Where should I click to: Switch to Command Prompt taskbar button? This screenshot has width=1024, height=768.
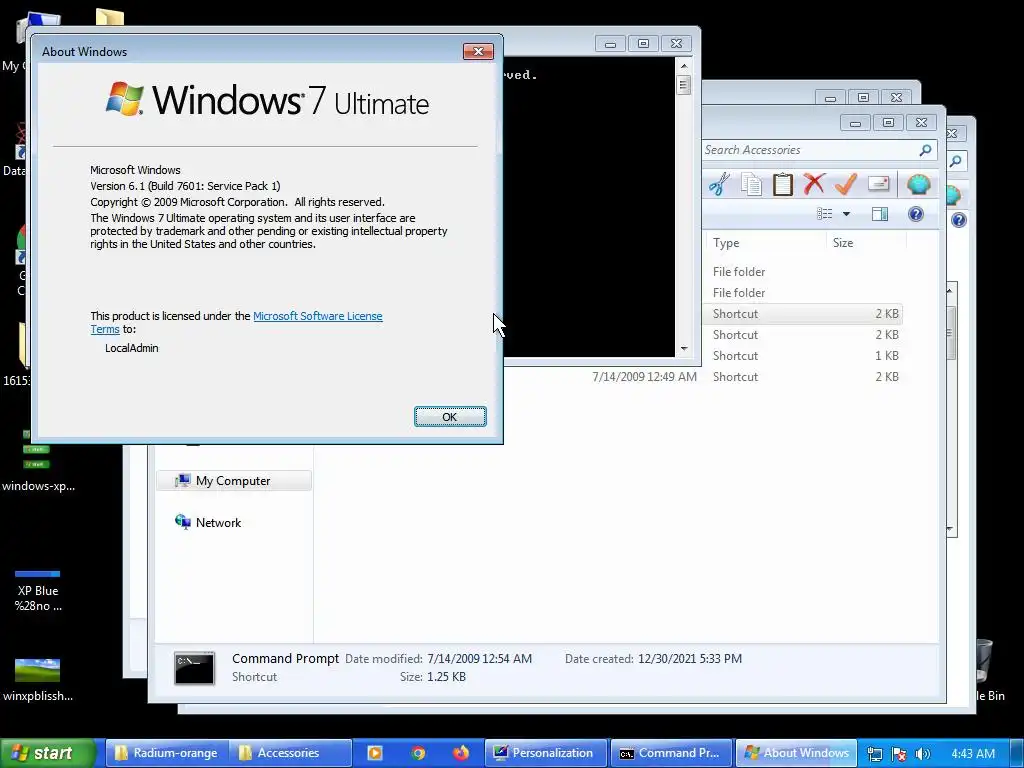click(671, 753)
